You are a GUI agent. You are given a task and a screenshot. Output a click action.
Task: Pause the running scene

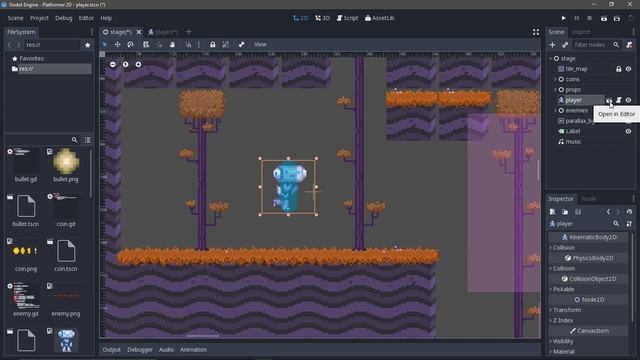point(576,18)
